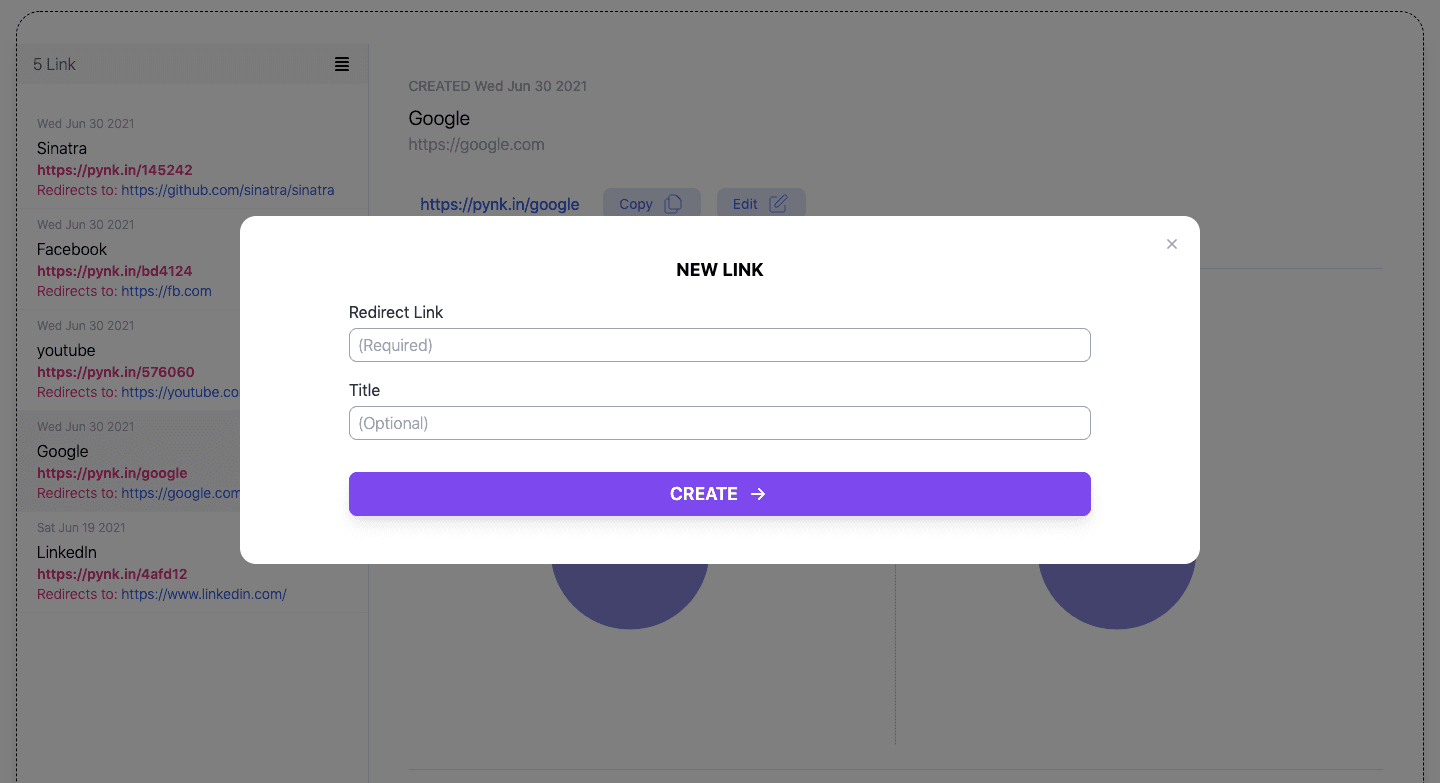The height and width of the screenshot is (783, 1440).
Task: Click the Redirect Link input field
Action: pos(719,345)
